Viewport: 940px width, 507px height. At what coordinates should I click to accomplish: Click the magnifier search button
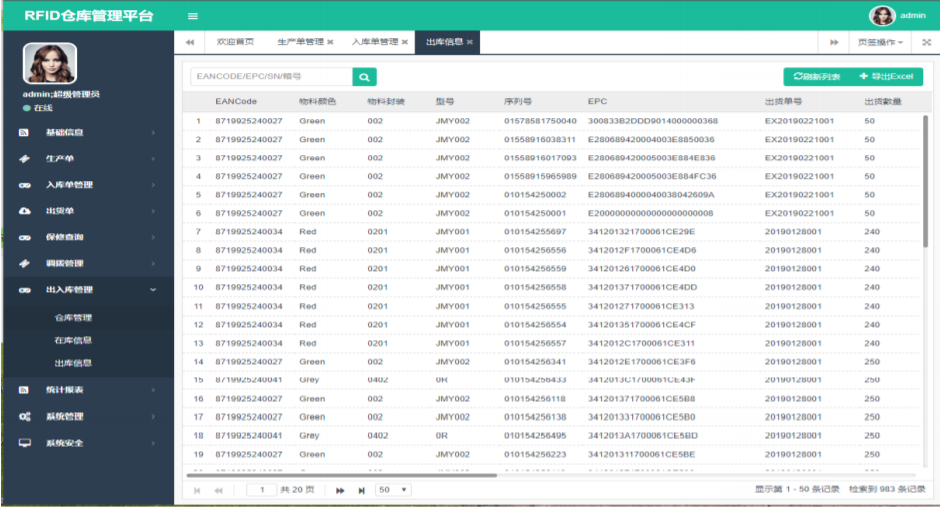tap(365, 76)
